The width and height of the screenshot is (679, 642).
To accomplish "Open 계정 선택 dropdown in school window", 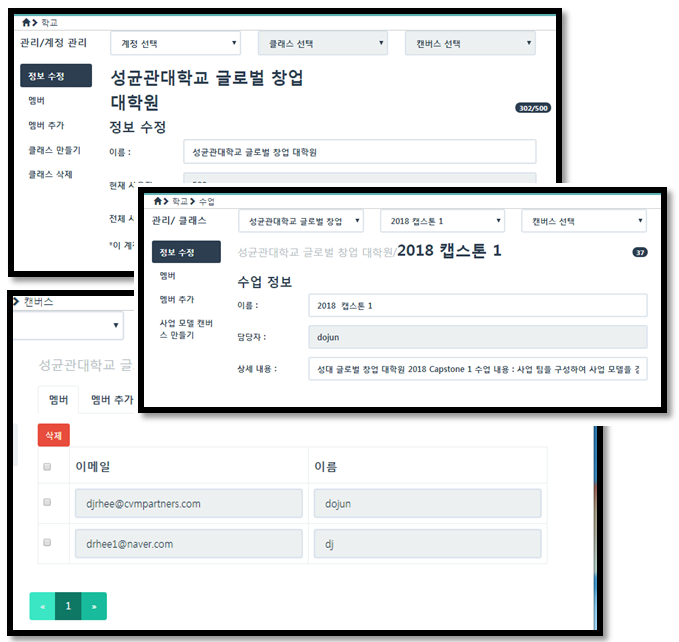I will click(175, 43).
